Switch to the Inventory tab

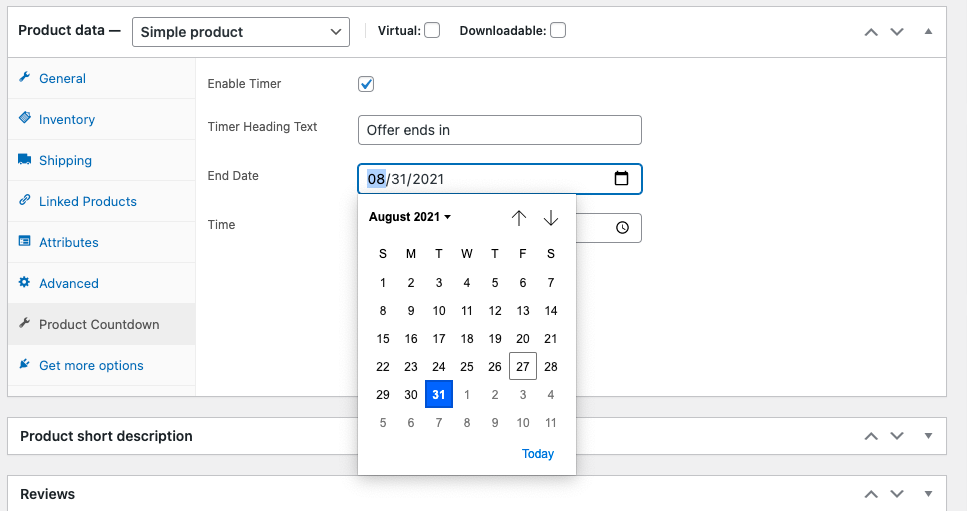(67, 120)
